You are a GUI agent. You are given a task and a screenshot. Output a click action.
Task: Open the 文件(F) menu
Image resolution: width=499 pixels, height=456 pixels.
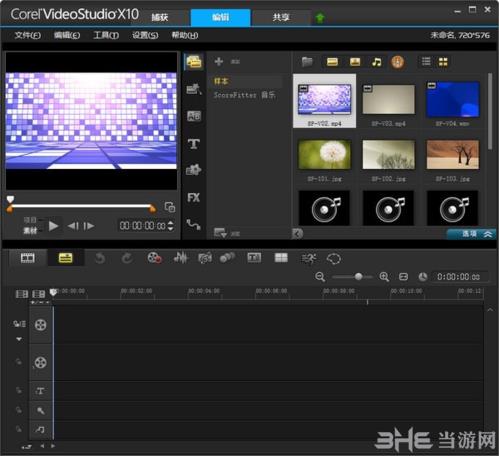[x=27, y=35]
